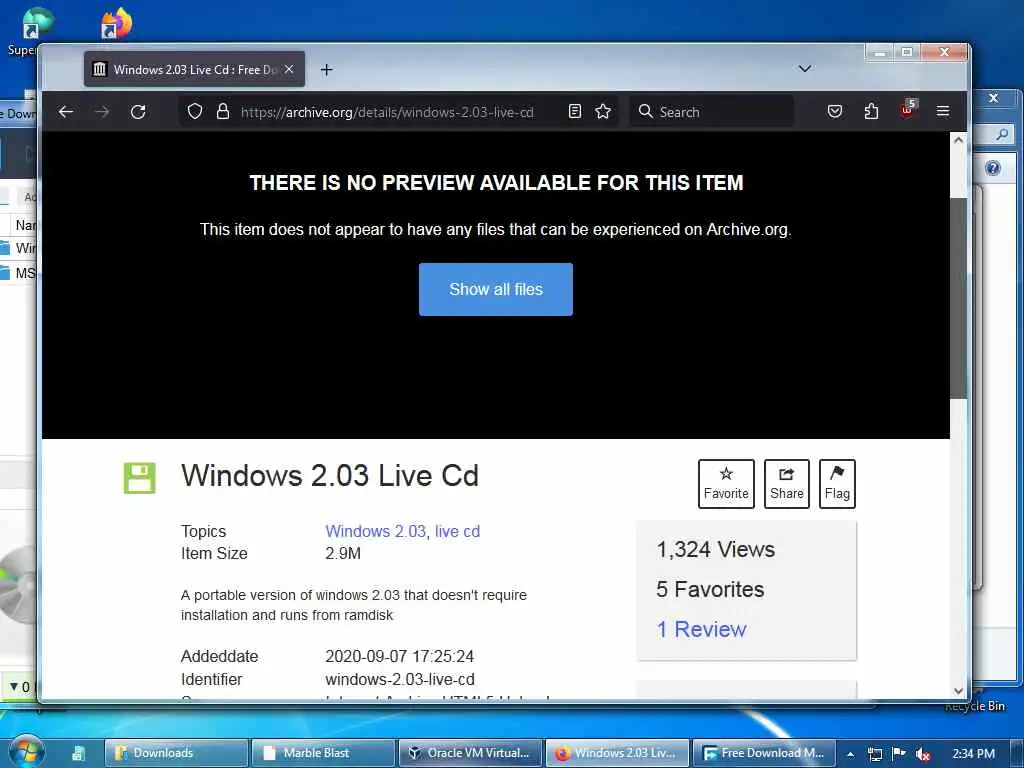Image resolution: width=1024 pixels, height=768 pixels.
Task: Click the page scrollbar up arrow
Action: coord(958,140)
